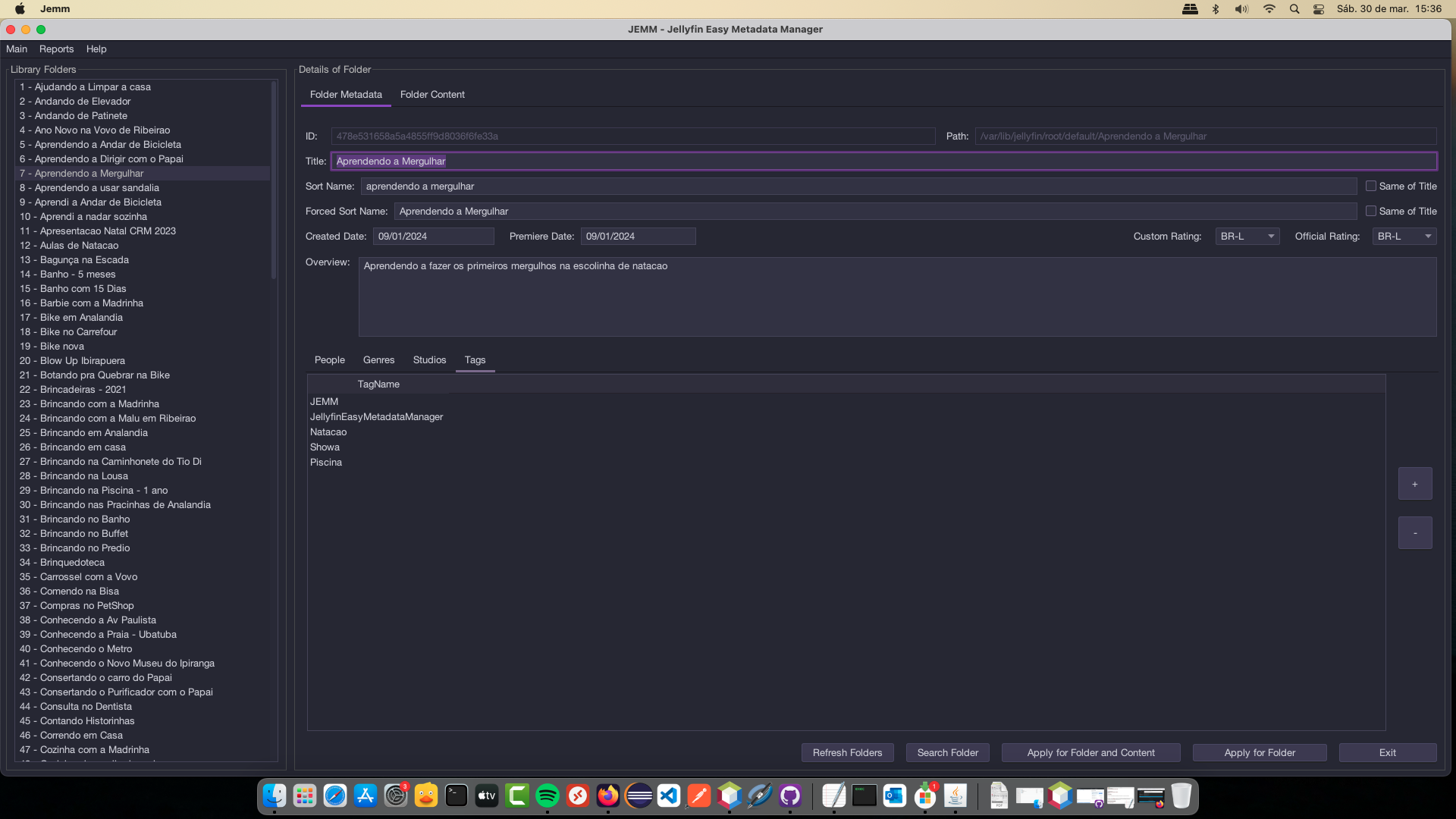1456x819 pixels.
Task: Check Same of Title for Forced Sort Name
Action: click(1371, 212)
